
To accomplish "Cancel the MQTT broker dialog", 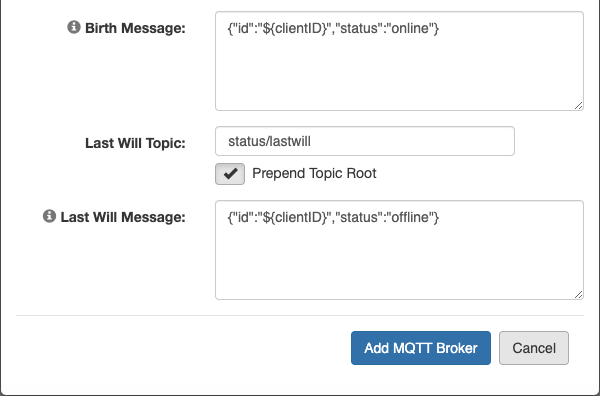I will point(534,348).
